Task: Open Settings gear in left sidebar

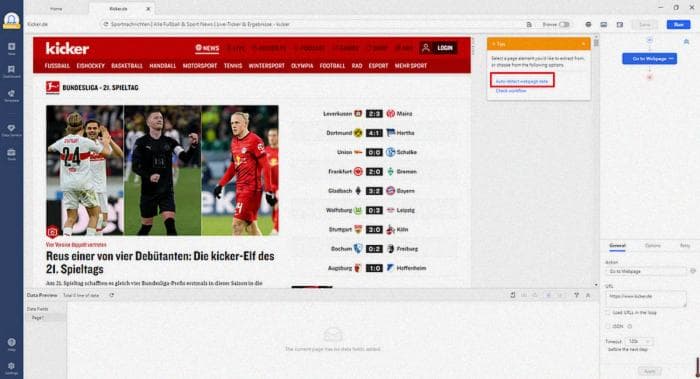Action: pos(12,367)
